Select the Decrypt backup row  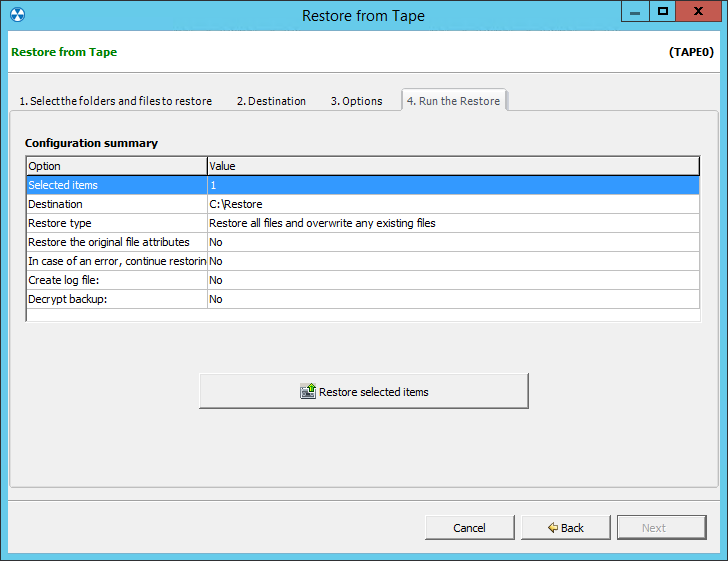(363, 299)
